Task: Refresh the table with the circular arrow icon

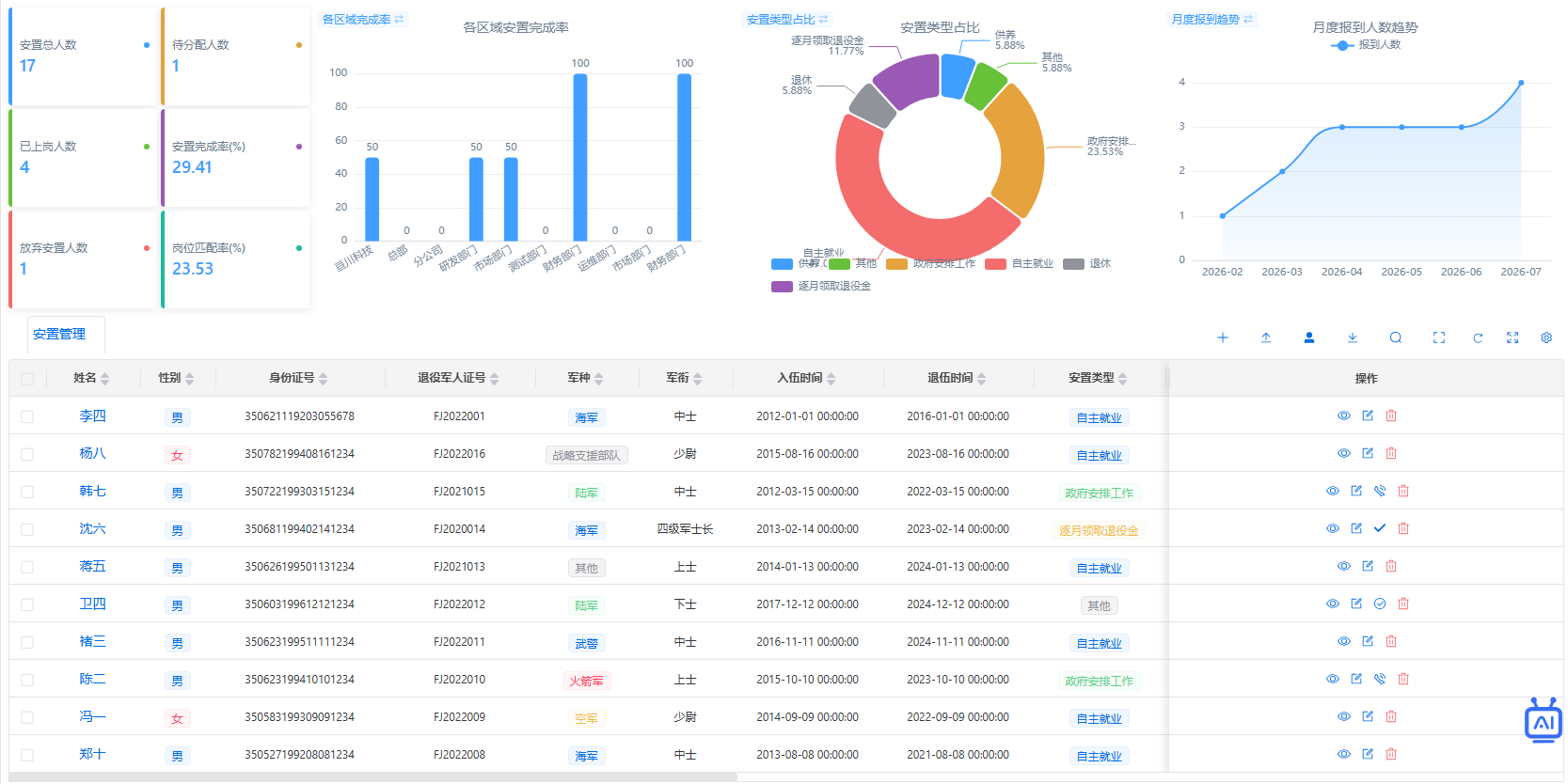Action: 1478,337
